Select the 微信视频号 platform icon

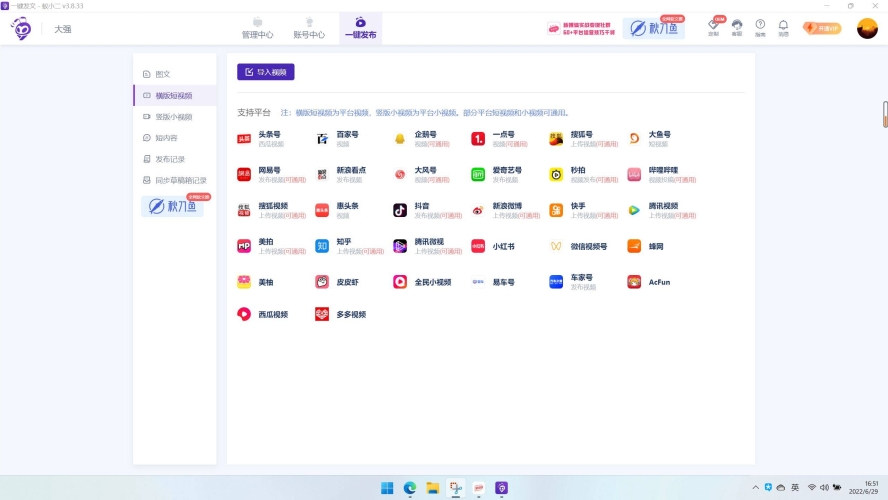tap(556, 246)
